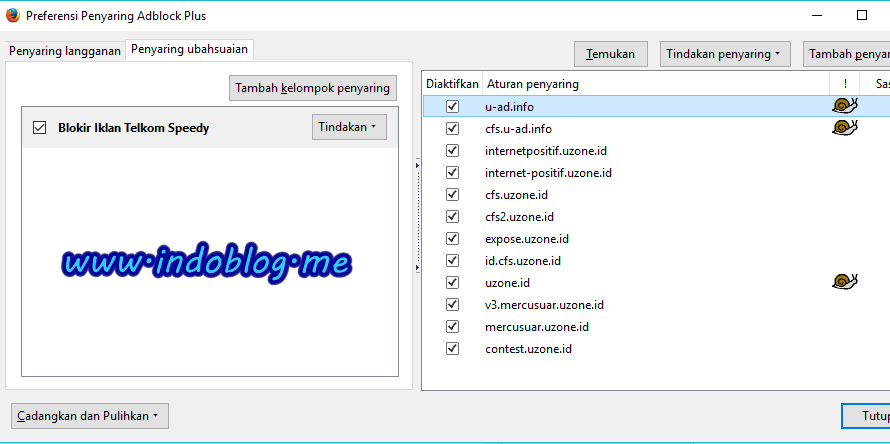Toggle the internet-positif.uzone.id filter checkbox

pos(452,172)
